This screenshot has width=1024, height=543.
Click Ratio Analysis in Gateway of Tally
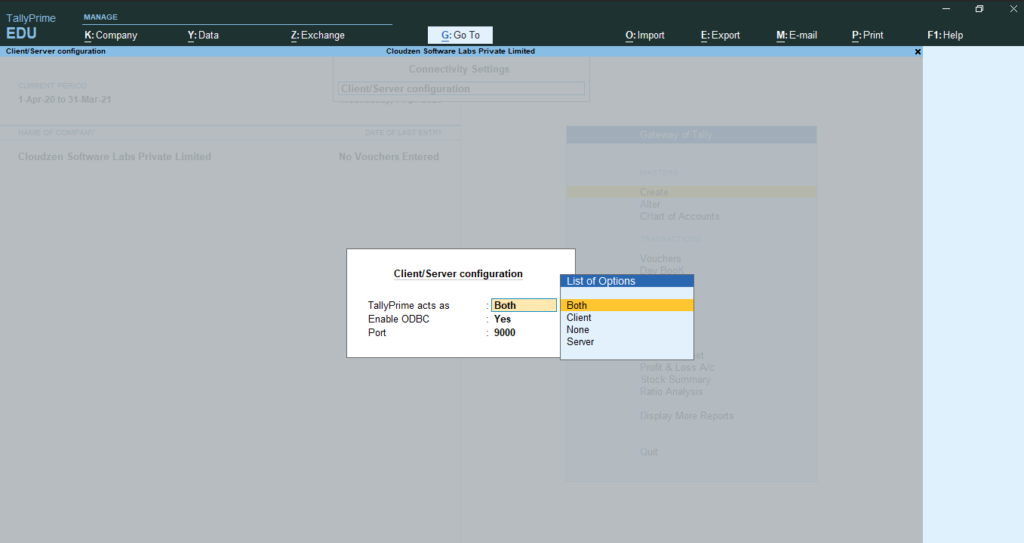coord(671,391)
